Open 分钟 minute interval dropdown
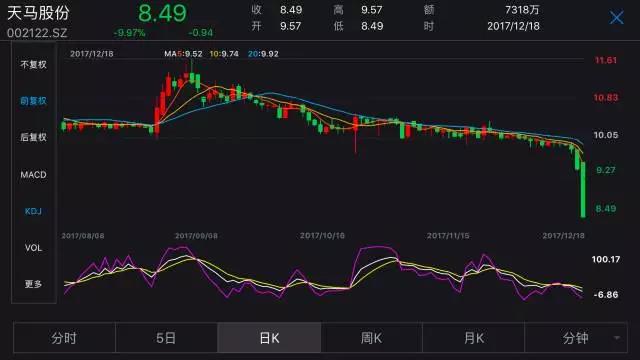 click(576, 338)
